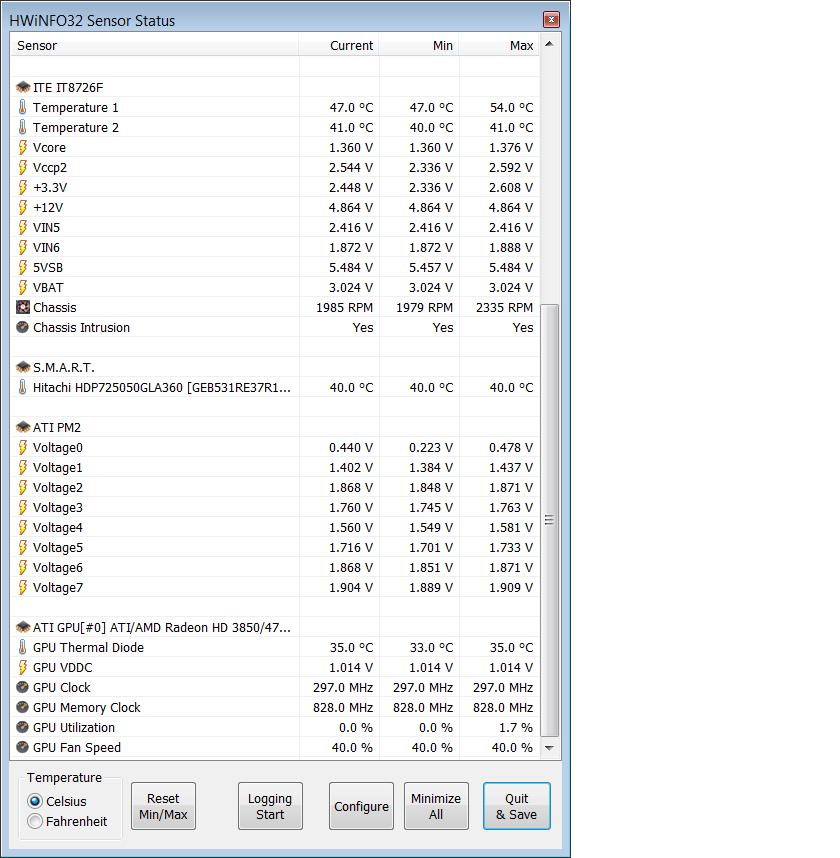Click the Chassis max value 2335 RPM
Viewport: 840px width, 858px height.
(504, 308)
